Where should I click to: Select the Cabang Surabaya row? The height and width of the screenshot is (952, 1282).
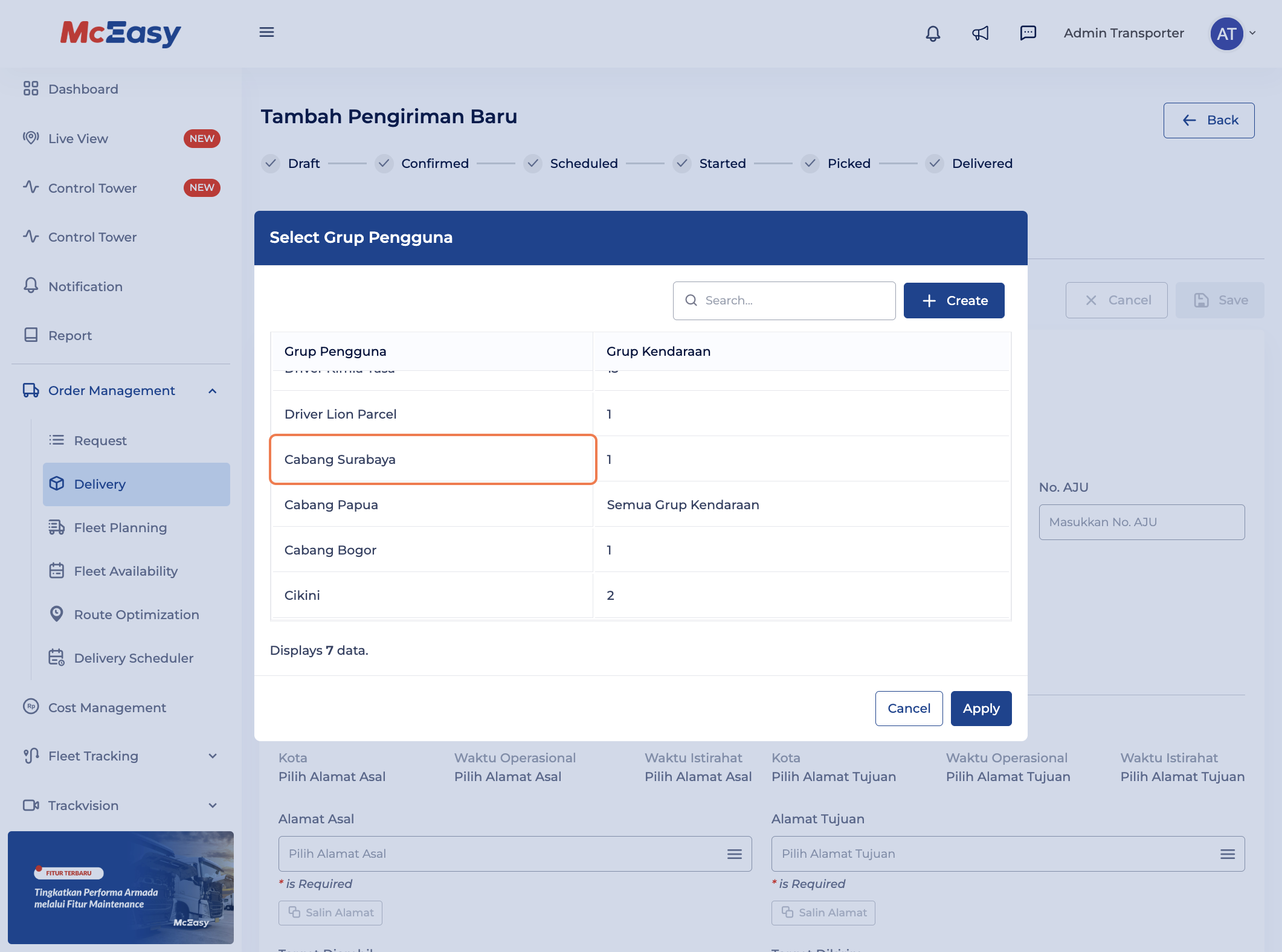[x=433, y=459]
